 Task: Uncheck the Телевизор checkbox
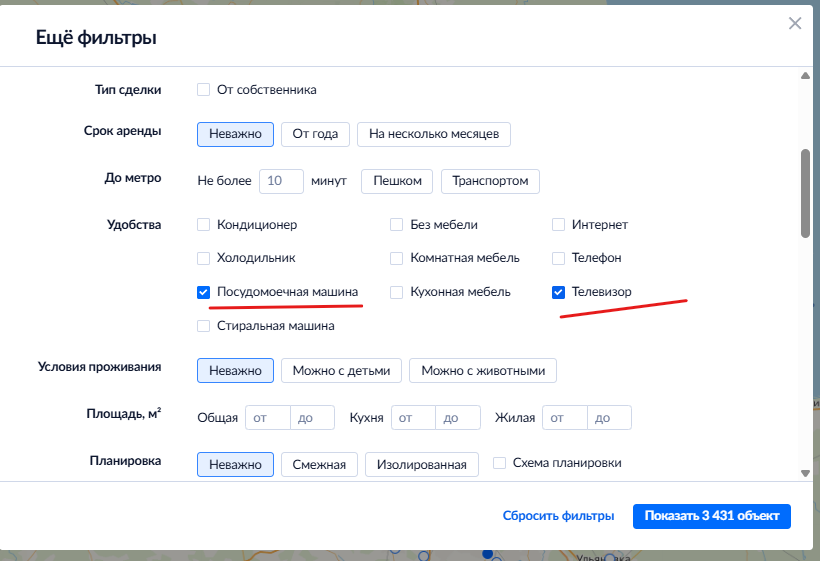[x=559, y=292]
